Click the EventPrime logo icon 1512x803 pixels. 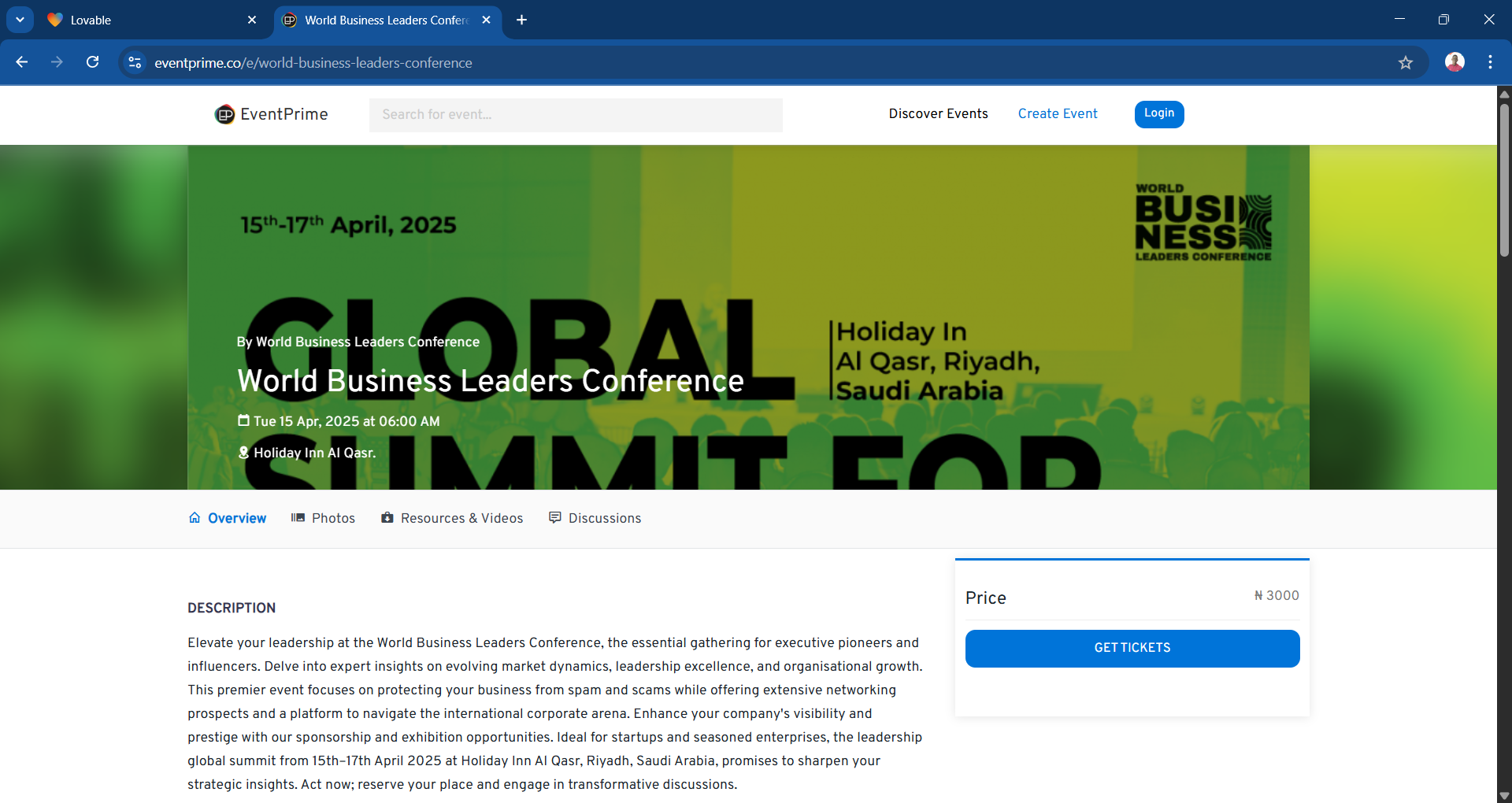[224, 115]
